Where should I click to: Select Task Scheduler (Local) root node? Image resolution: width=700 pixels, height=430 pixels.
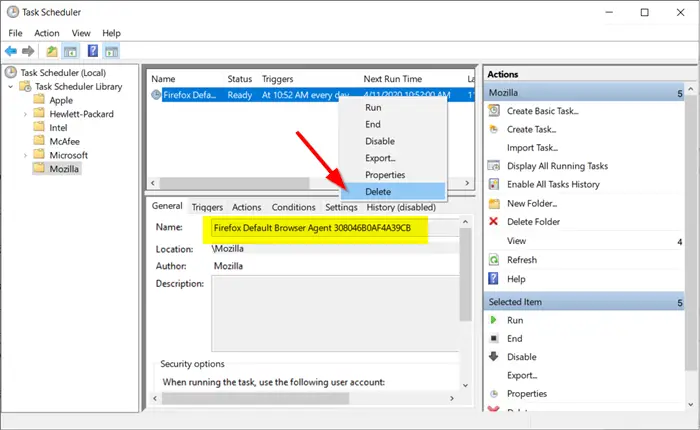[63, 72]
